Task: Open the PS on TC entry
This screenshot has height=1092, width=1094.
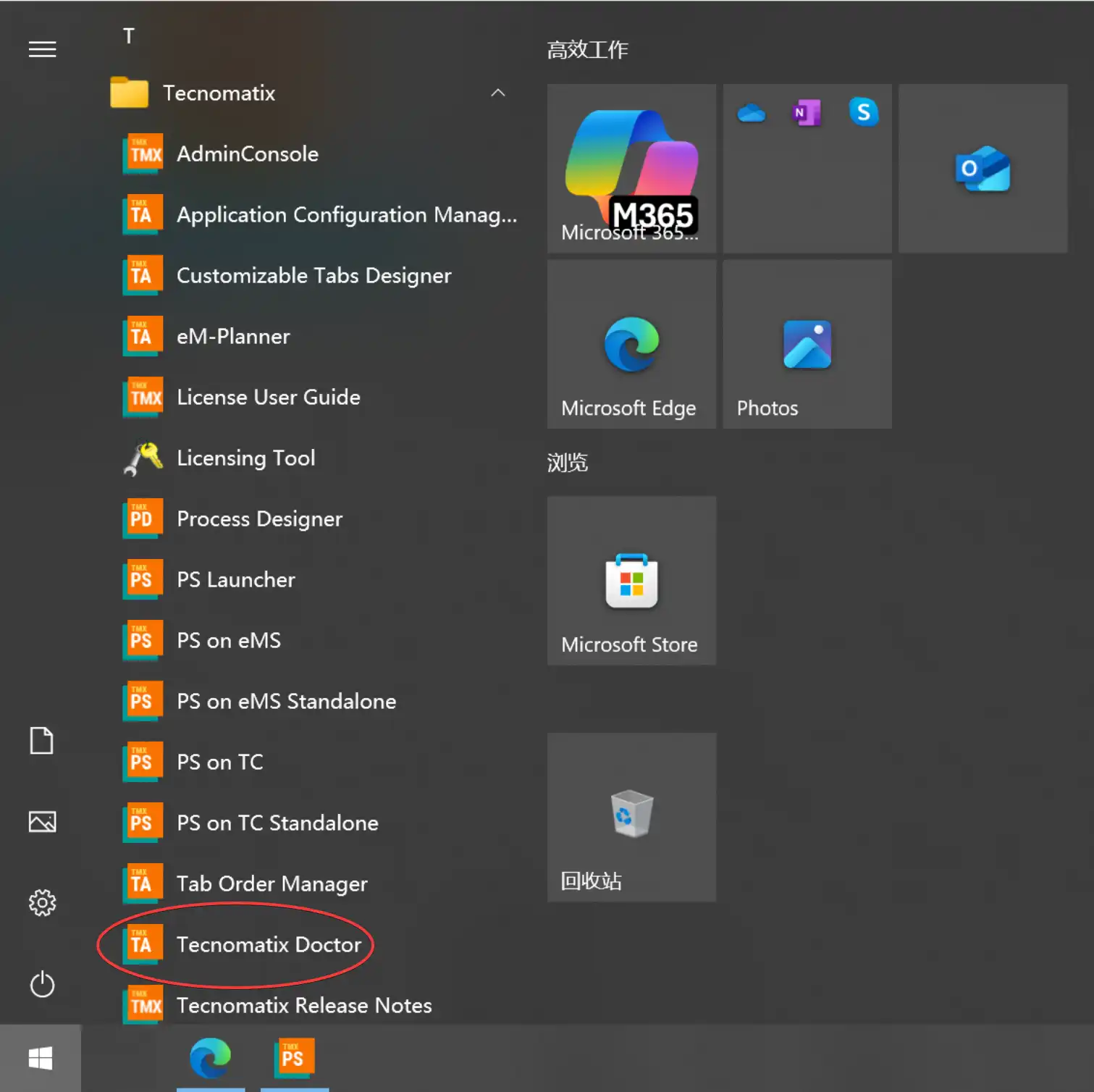Action: coord(311,762)
